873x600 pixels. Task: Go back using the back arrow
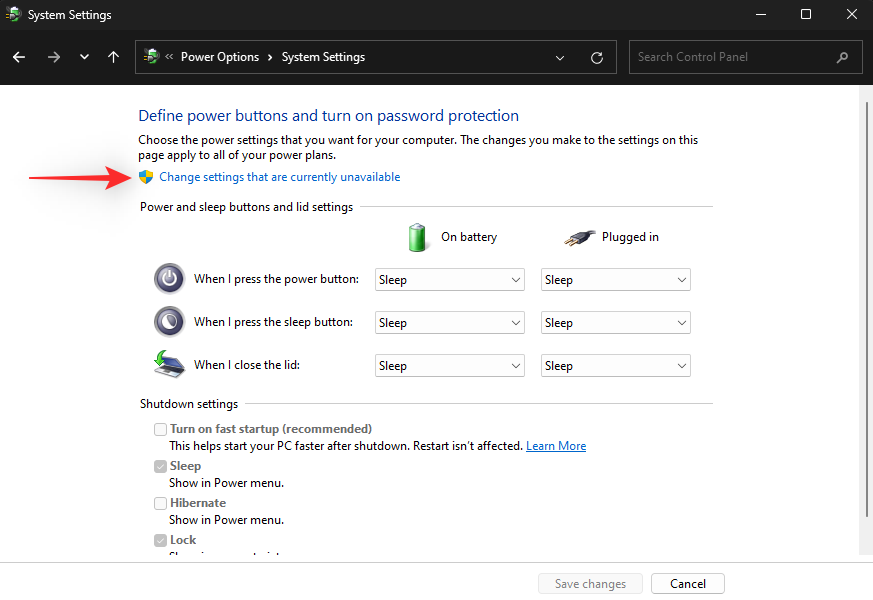[x=19, y=57]
